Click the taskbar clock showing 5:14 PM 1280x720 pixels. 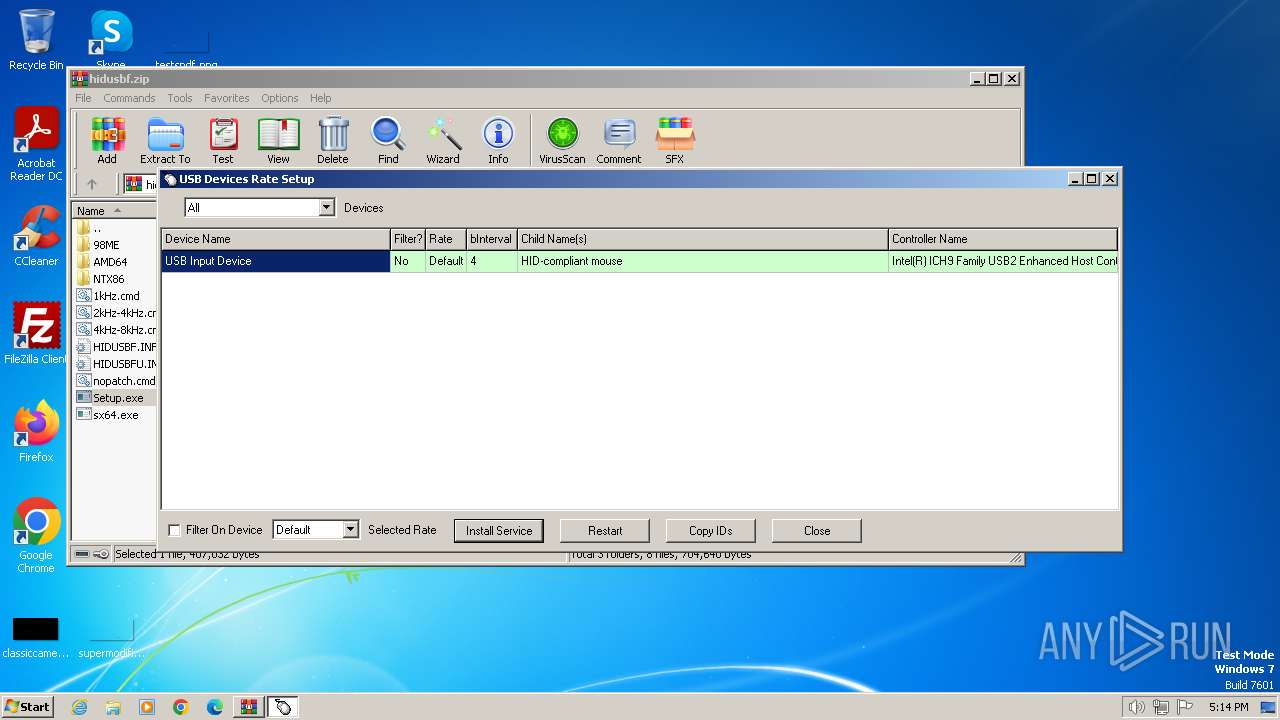(x=1228, y=707)
